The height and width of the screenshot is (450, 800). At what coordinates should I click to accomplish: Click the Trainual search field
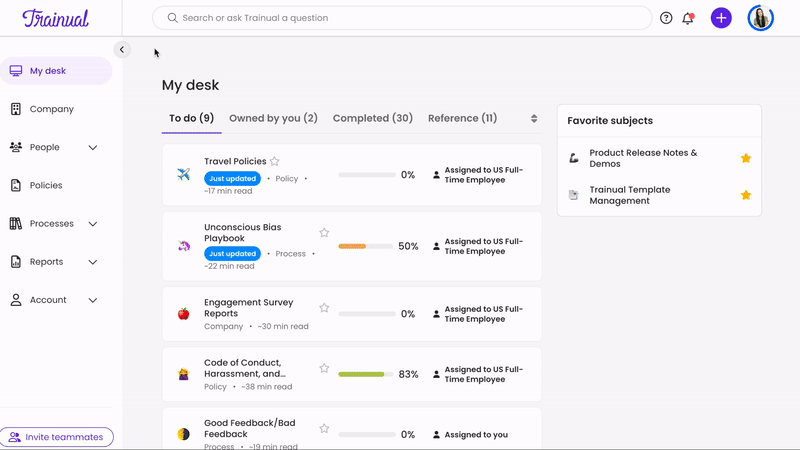[x=400, y=18]
